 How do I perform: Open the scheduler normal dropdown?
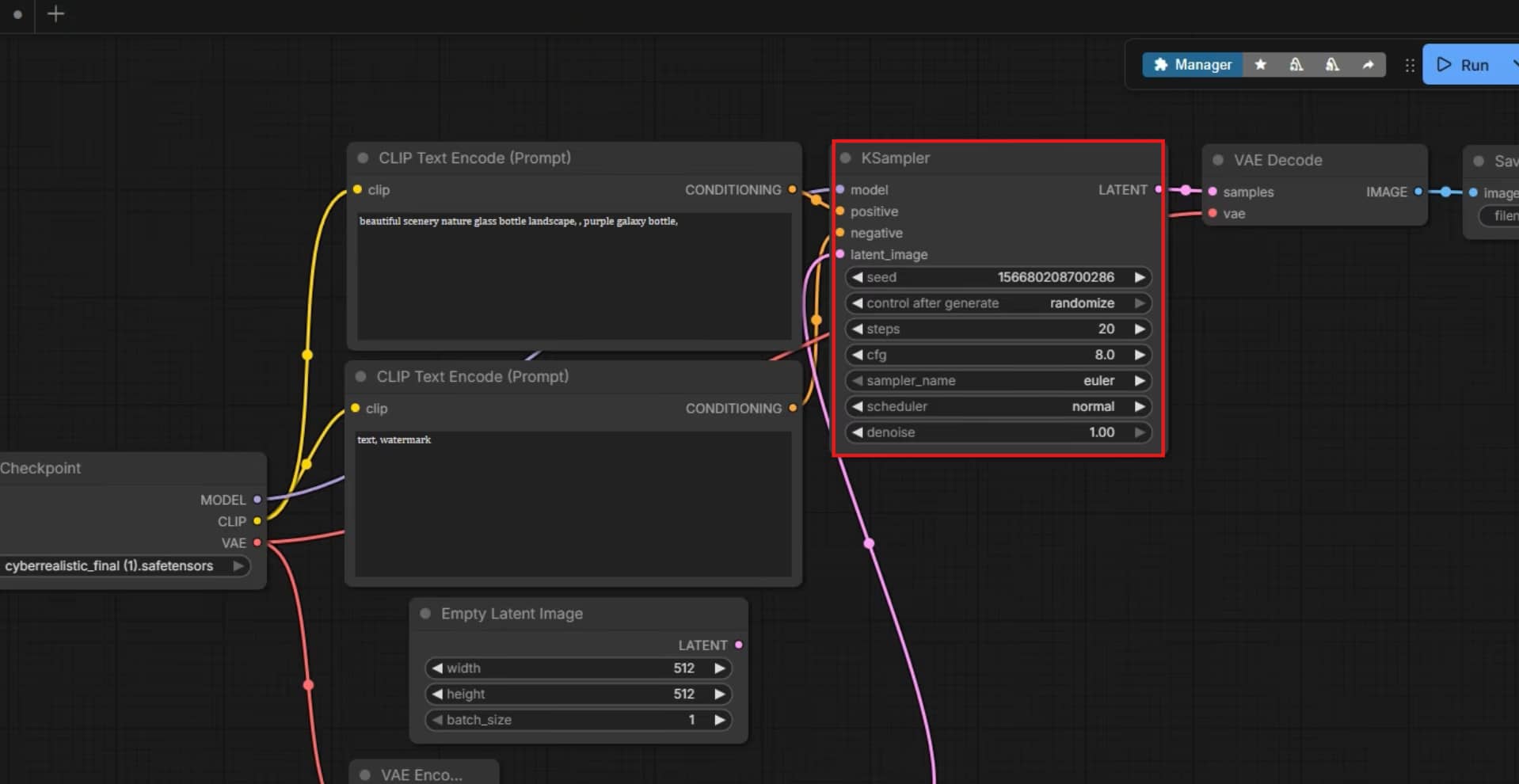pyautogui.click(x=998, y=406)
